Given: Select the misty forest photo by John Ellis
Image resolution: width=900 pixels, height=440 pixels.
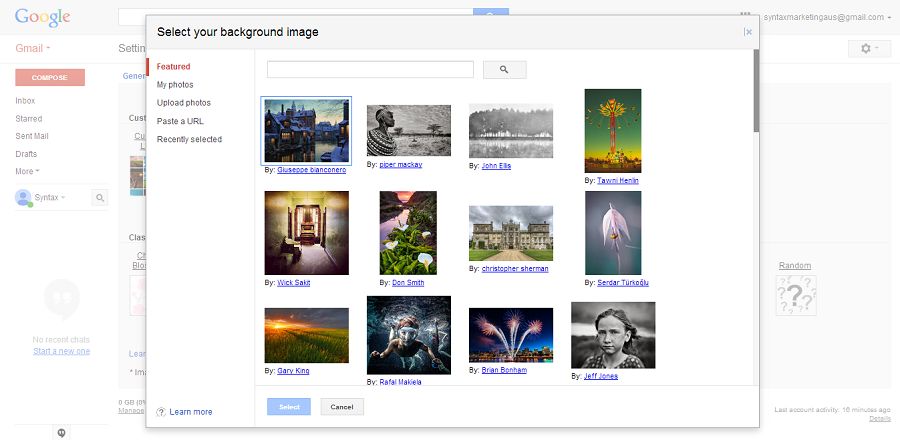Looking at the screenshot, I should pyautogui.click(x=511, y=131).
